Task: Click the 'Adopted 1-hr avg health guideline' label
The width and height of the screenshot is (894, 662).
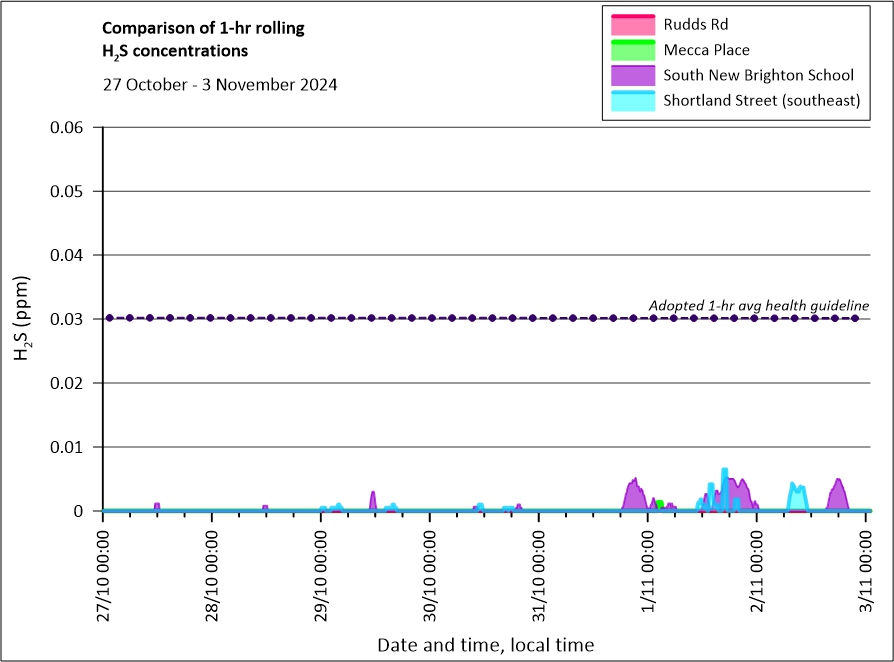Action: click(758, 305)
